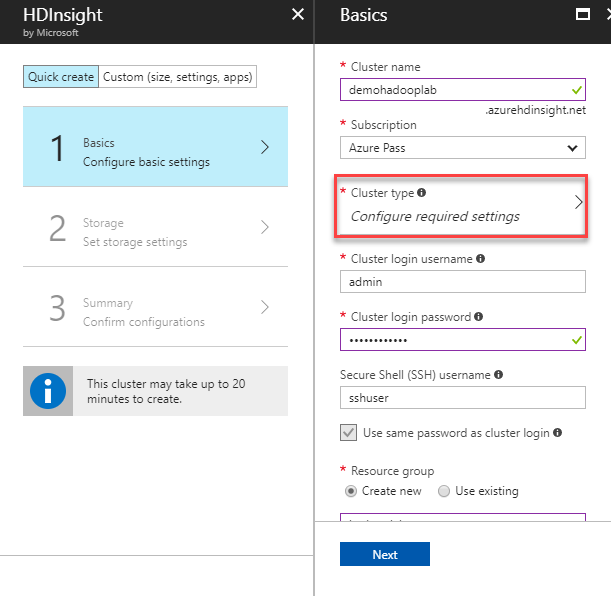Image resolution: width=611 pixels, height=596 pixels.
Task: Switch to the Quick create tab
Action: click(x=61, y=77)
